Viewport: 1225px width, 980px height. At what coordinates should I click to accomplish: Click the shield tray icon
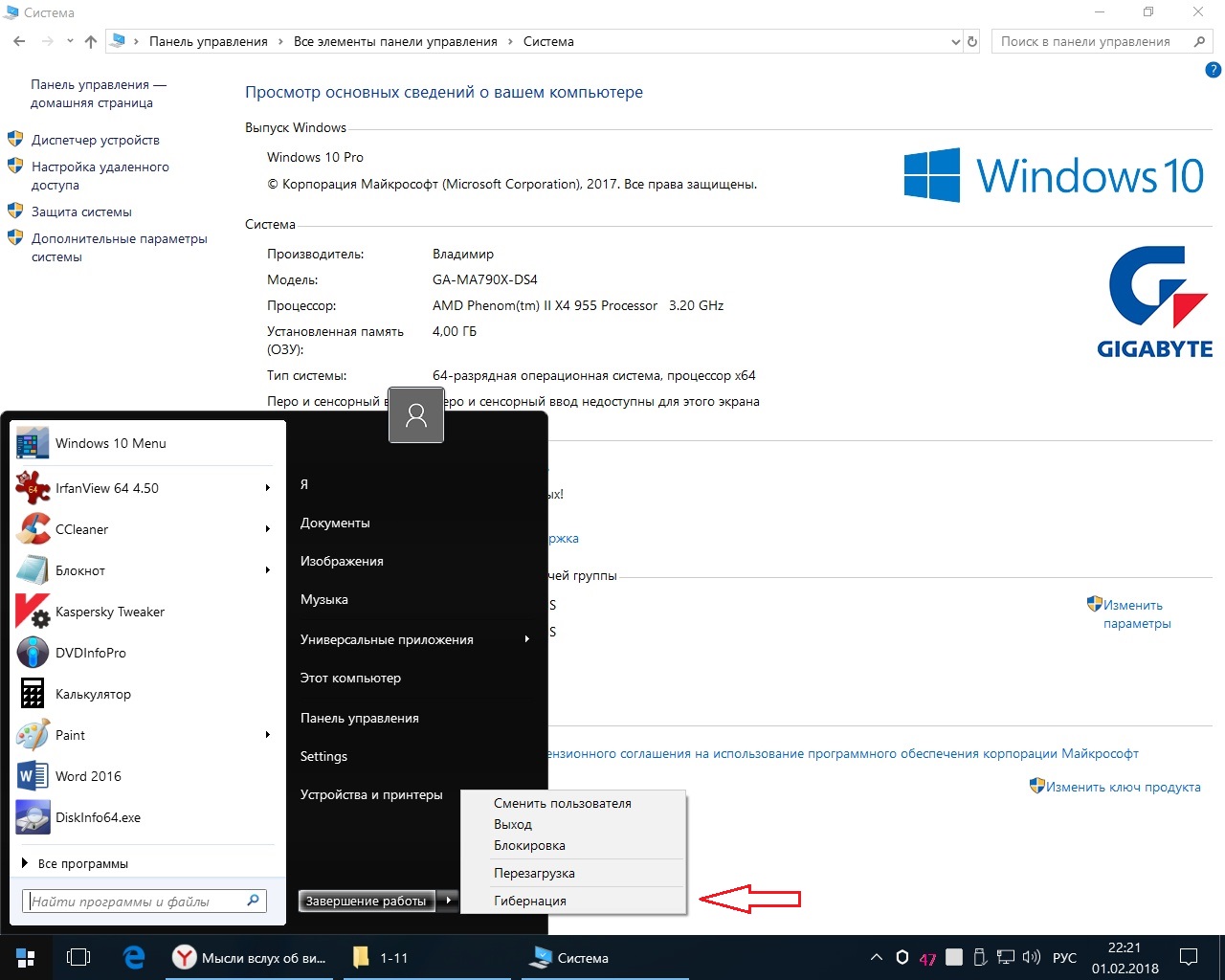point(902,957)
